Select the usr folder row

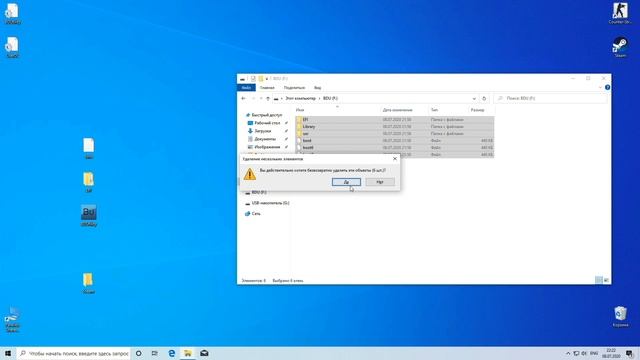394,133
